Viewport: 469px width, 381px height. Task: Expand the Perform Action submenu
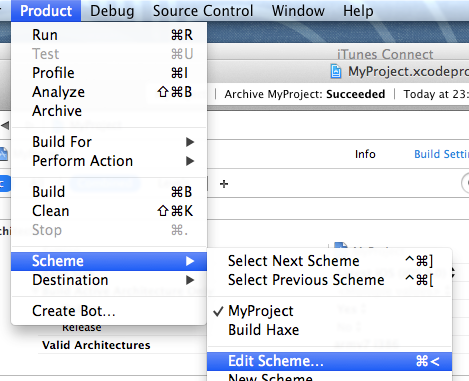click(x=109, y=161)
